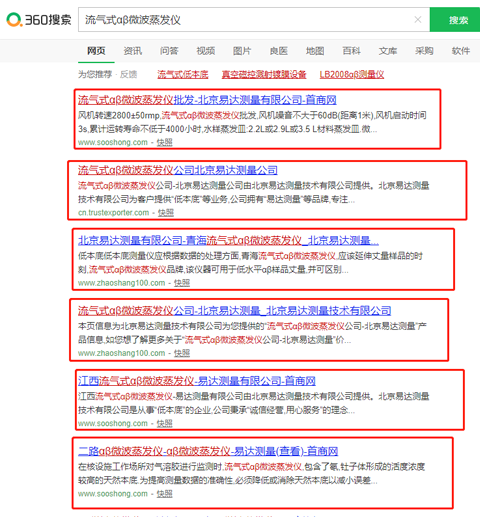Viewport: 480px width, 517px height.
Task: Click the 360搜索 logo
Action: (39, 20)
